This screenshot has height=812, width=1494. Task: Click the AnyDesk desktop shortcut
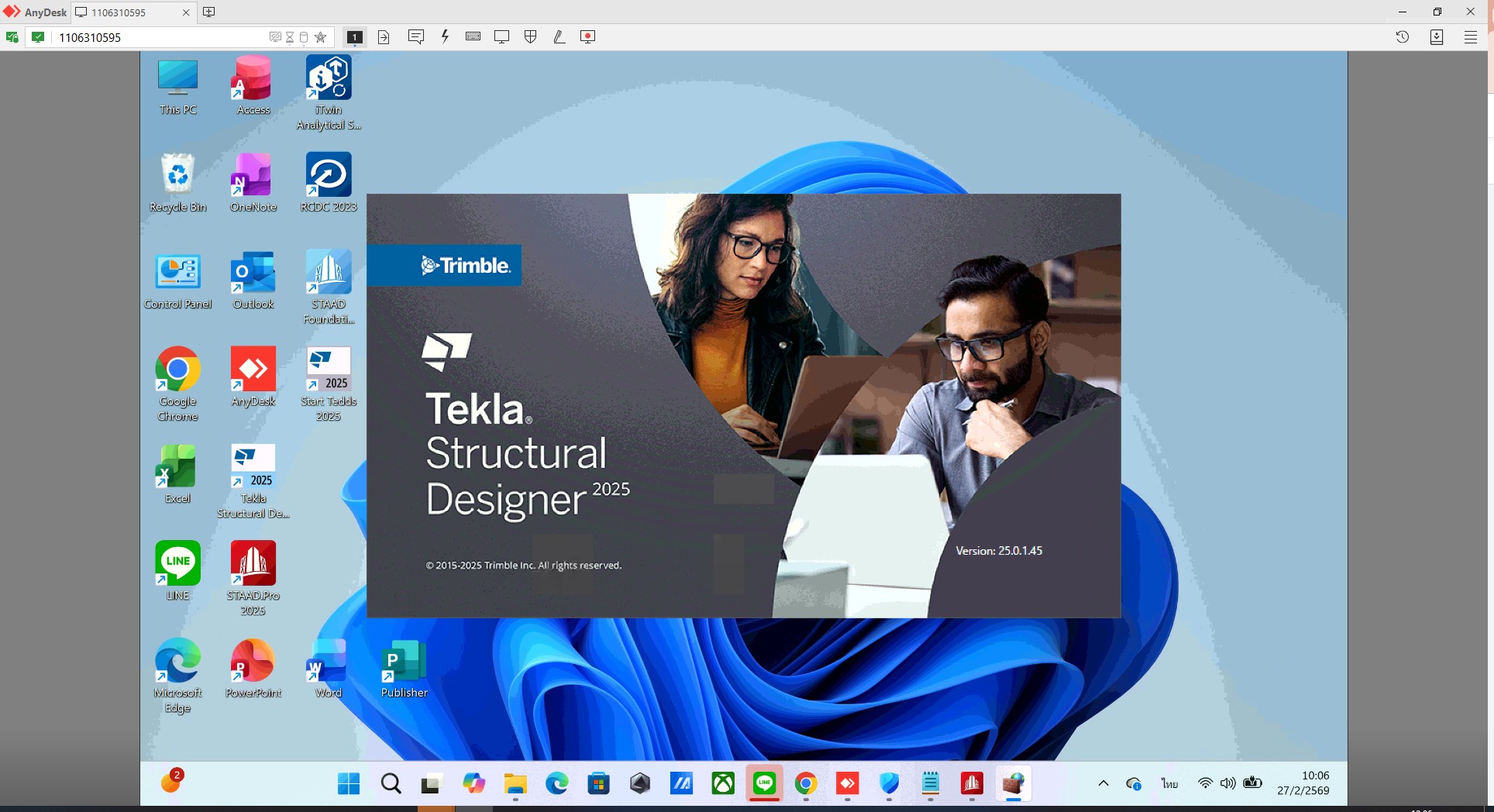coord(253,377)
